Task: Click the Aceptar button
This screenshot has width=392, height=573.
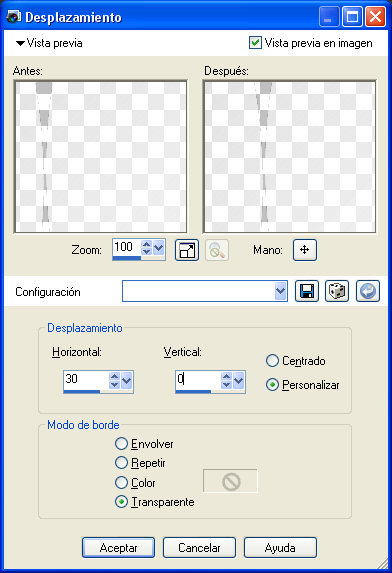Action: 118,547
